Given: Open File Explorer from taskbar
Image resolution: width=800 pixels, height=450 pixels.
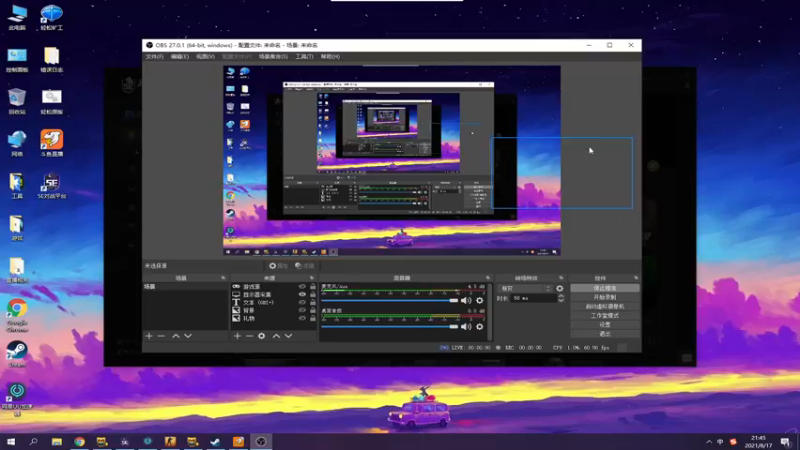Looking at the screenshot, I should tap(57, 441).
